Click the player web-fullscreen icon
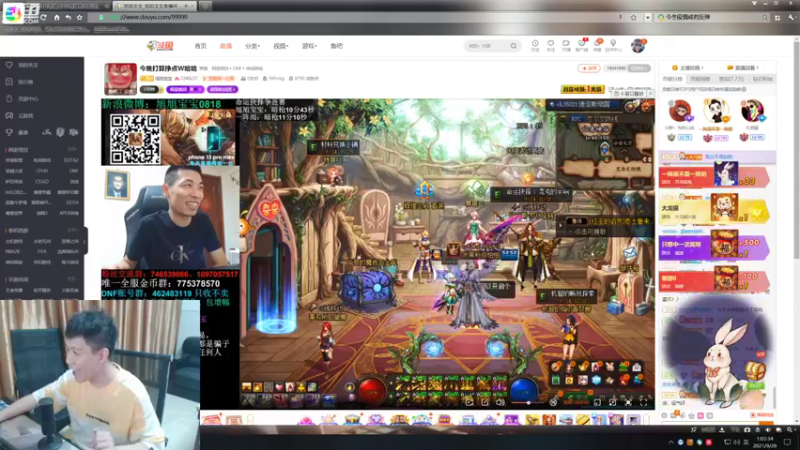 point(628,403)
